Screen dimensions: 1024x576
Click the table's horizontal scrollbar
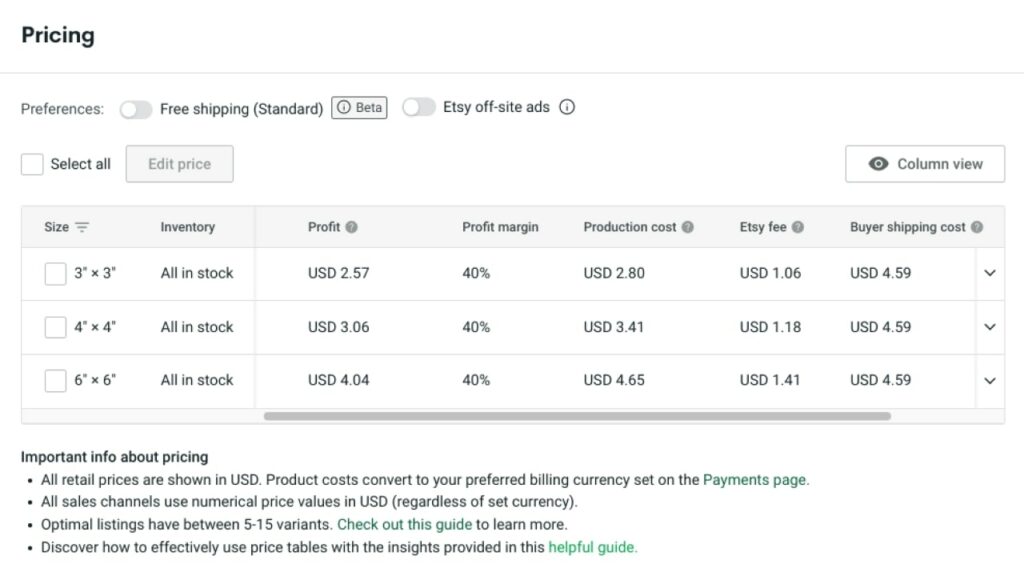[x=576, y=416]
